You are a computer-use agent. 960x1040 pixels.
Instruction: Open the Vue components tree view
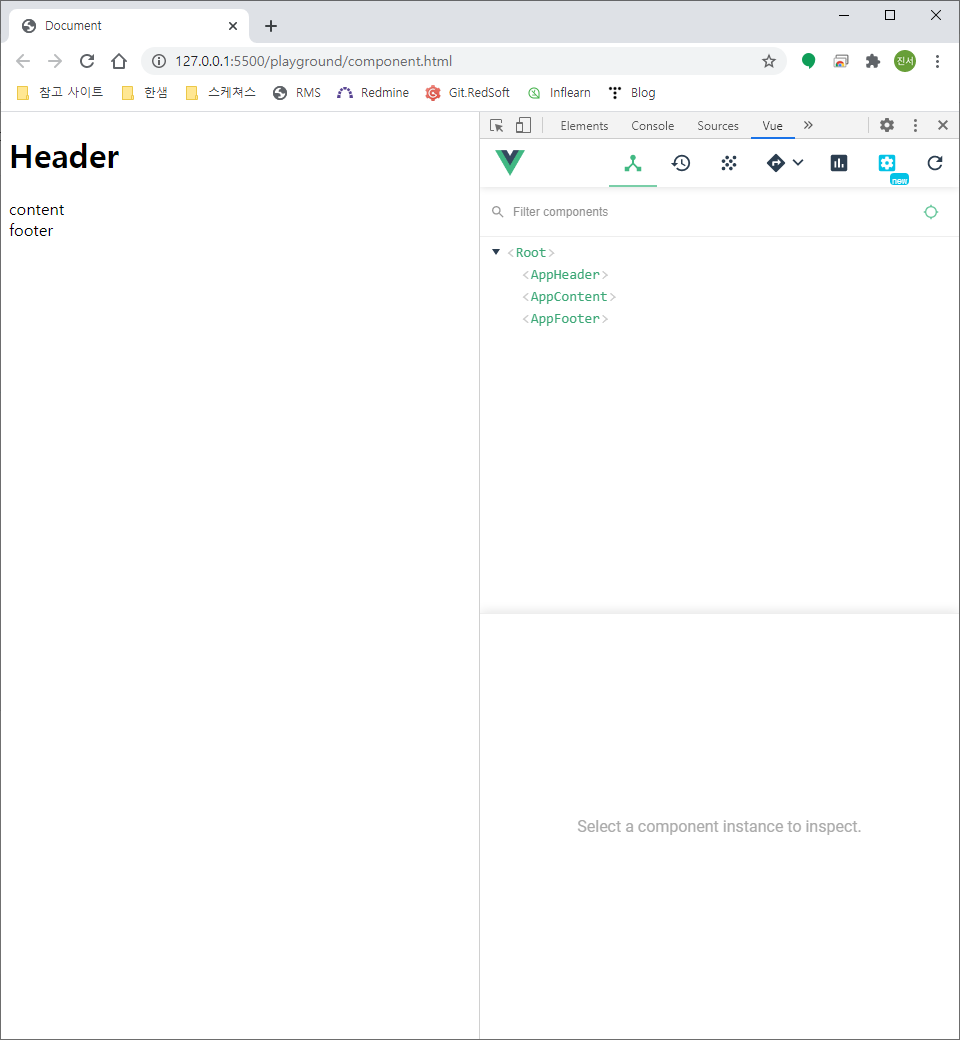click(x=633, y=163)
